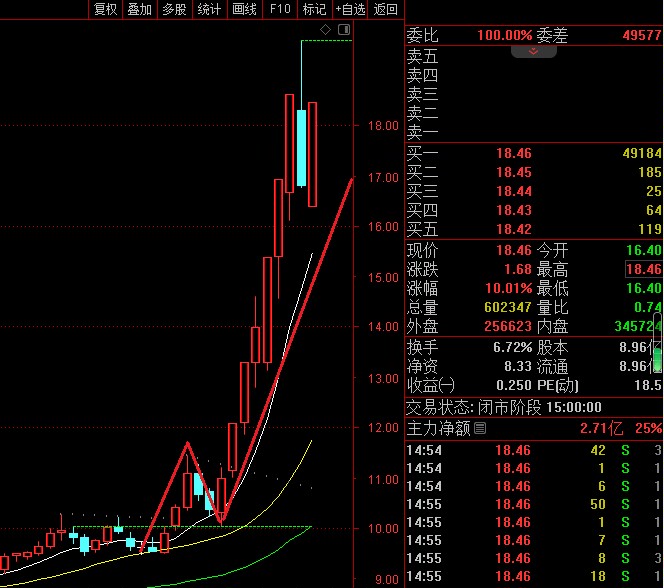The width and height of the screenshot is (664, 588).
Task: Click the 总量 value 602347
Action: pos(508,307)
